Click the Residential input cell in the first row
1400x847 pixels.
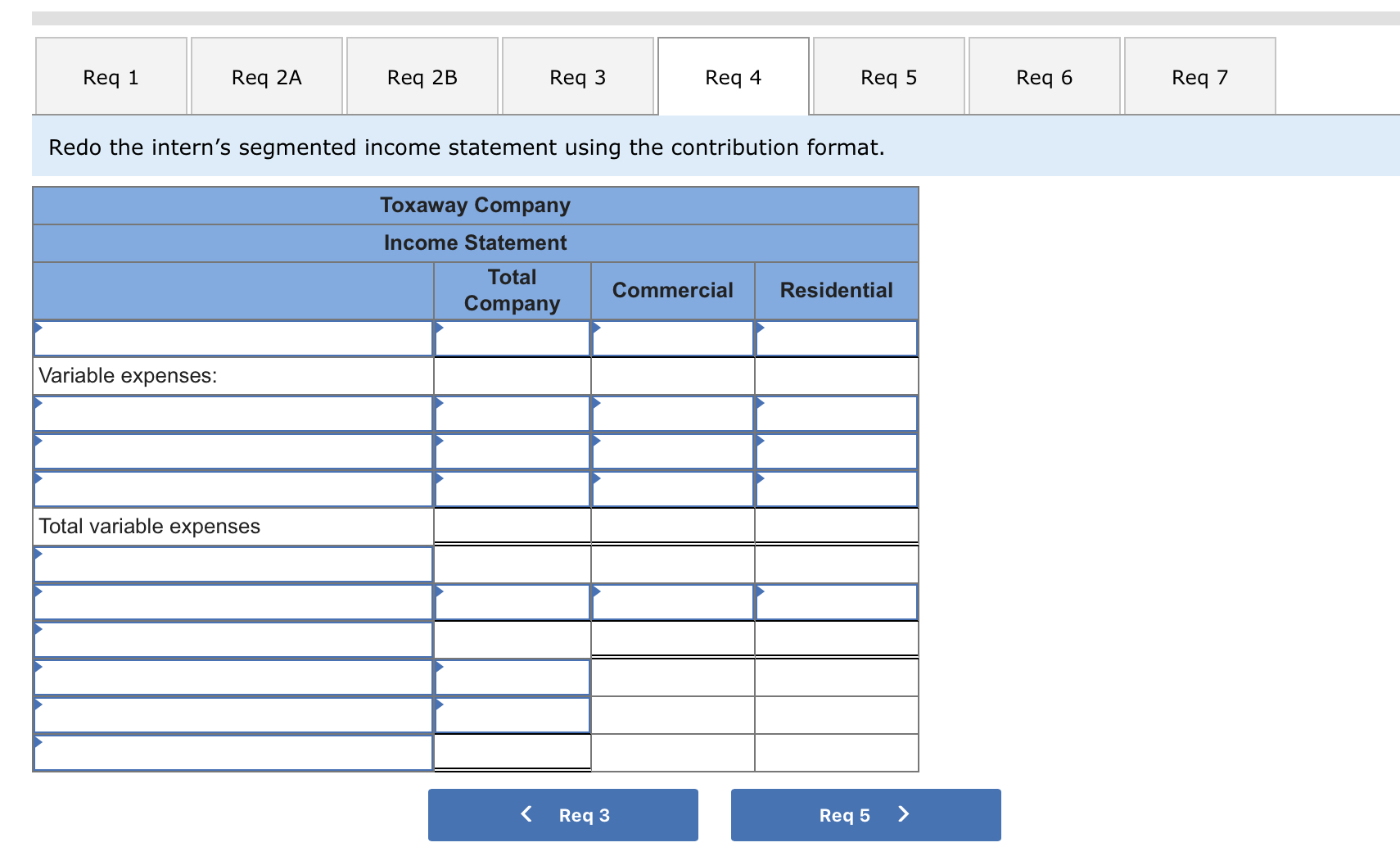pyautogui.click(x=836, y=337)
